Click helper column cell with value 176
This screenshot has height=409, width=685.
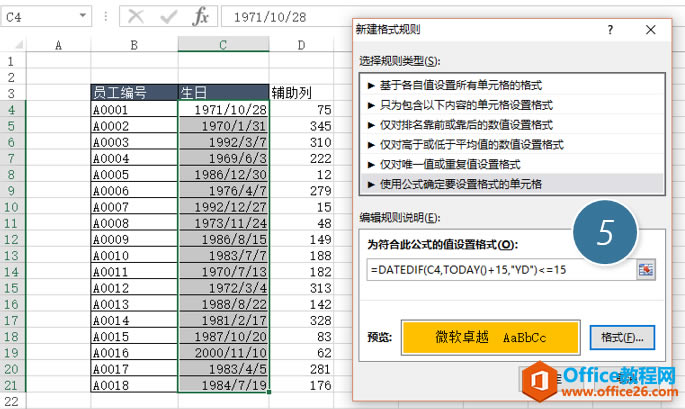[x=301, y=385]
